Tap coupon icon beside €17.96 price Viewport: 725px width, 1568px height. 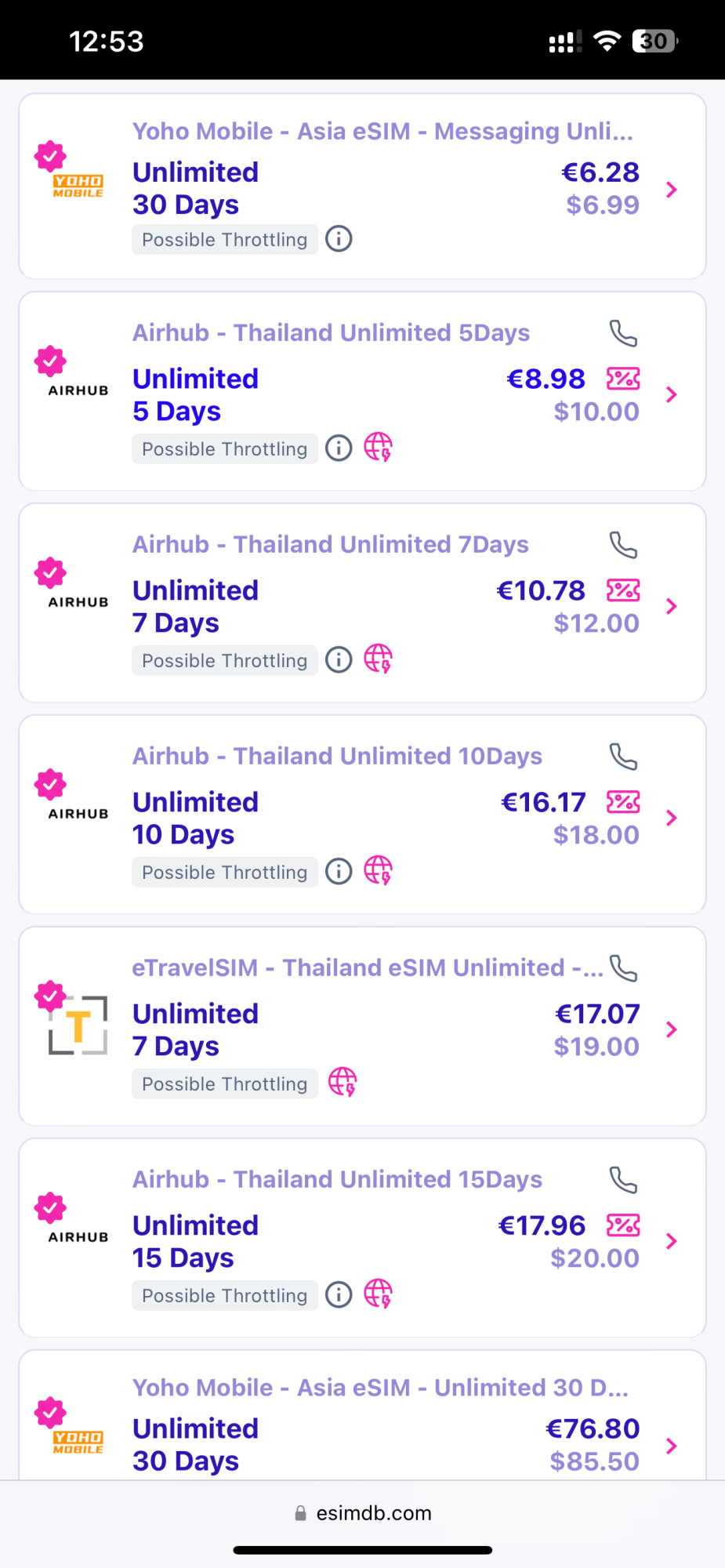pyautogui.click(x=623, y=1225)
